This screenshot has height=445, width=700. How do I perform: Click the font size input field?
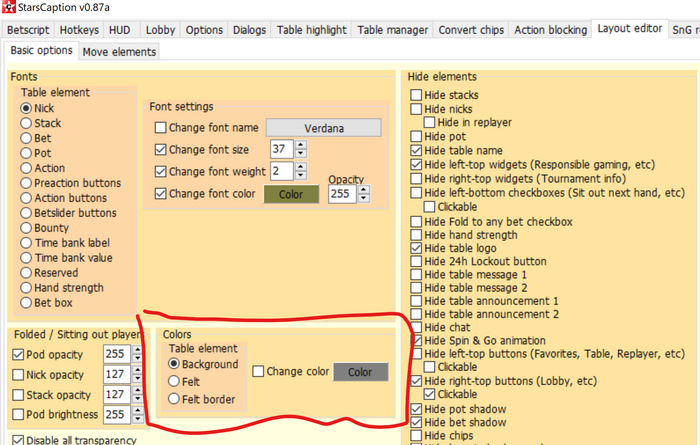coord(281,149)
